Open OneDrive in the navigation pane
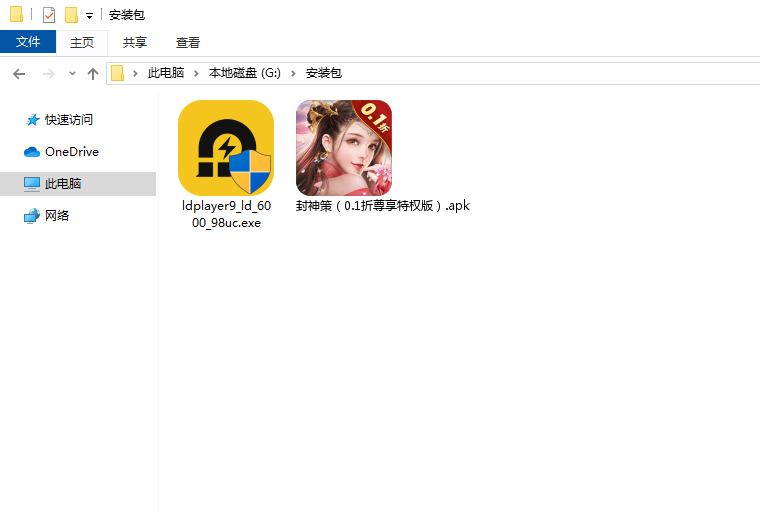760x512 pixels. point(71,152)
